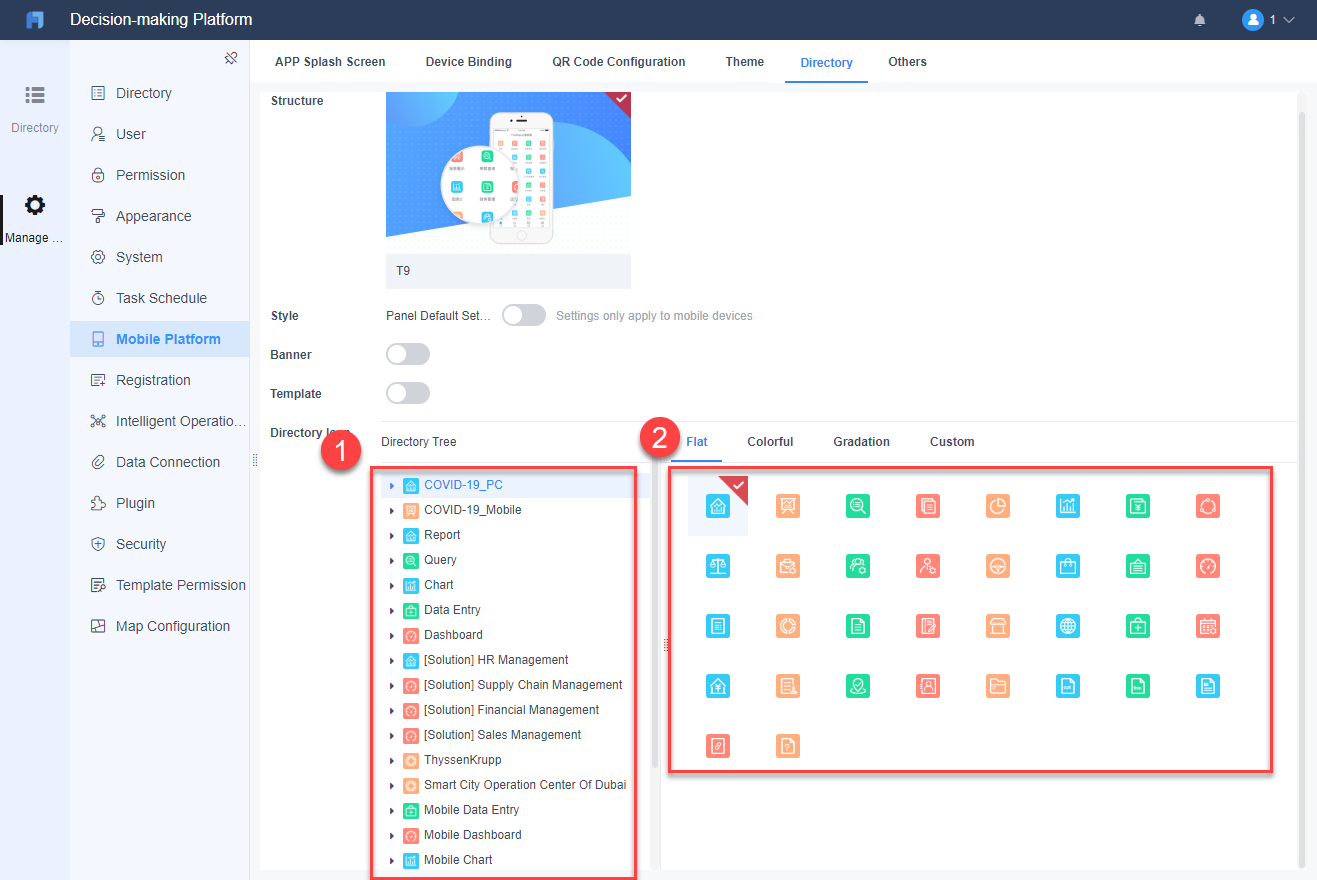1317x880 pixels.
Task: Select the COVID-19_Mobile directory entry
Action: click(x=472, y=510)
